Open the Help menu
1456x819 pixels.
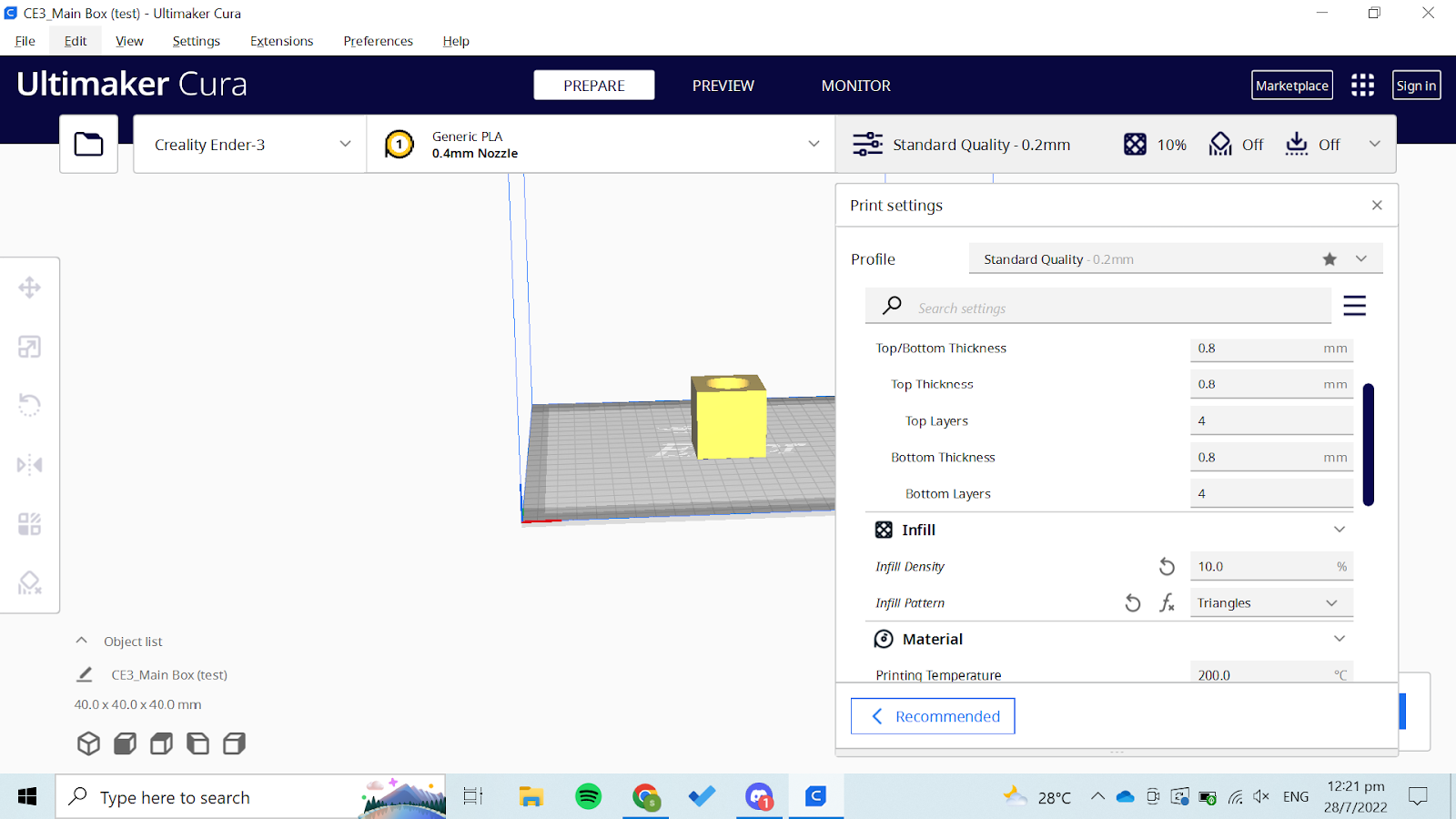[x=456, y=41]
